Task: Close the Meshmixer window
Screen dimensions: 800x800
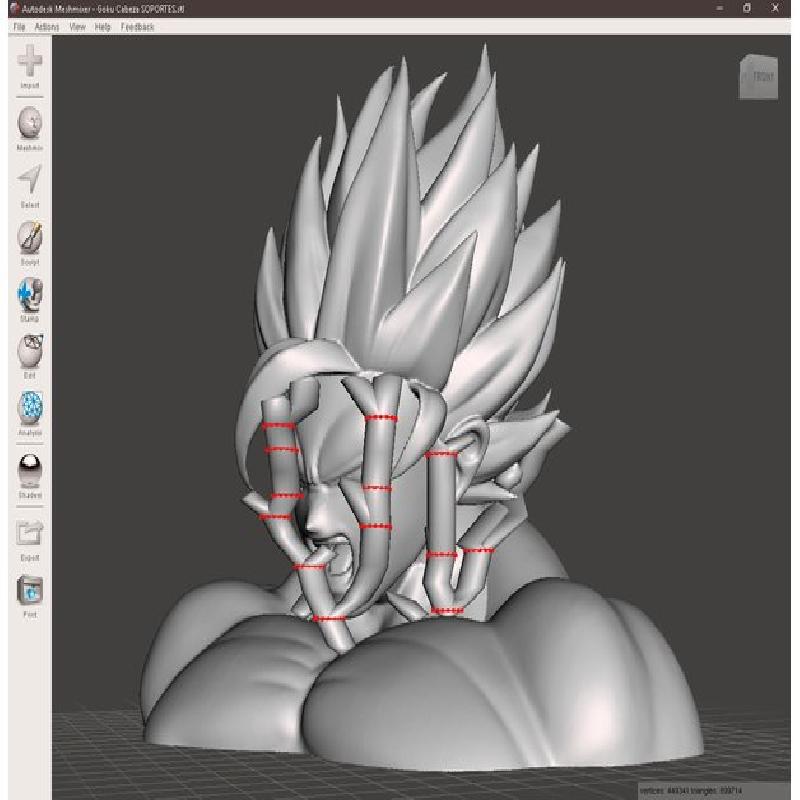Action: (x=775, y=8)
